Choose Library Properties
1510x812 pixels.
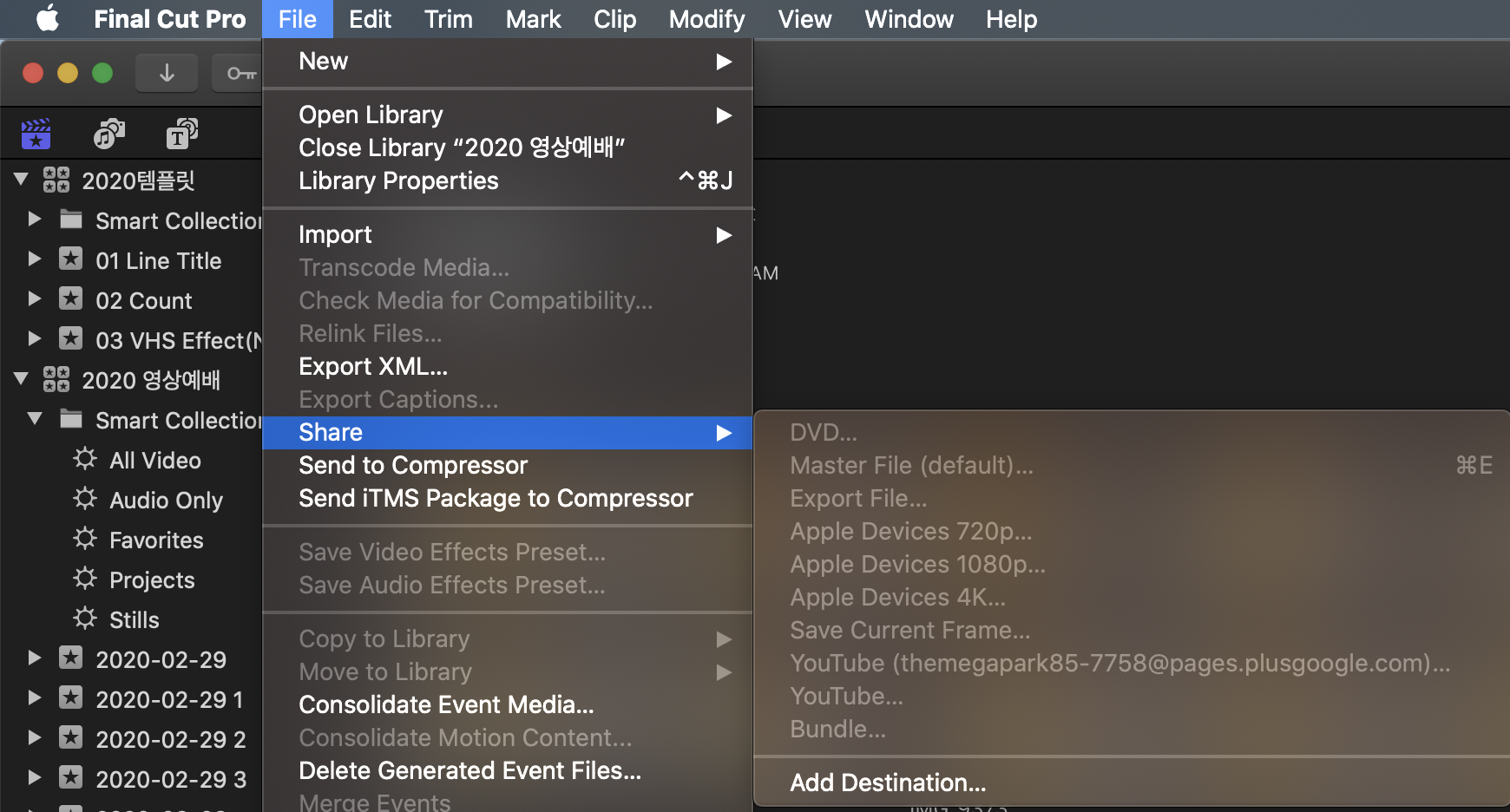click(508, 180)
